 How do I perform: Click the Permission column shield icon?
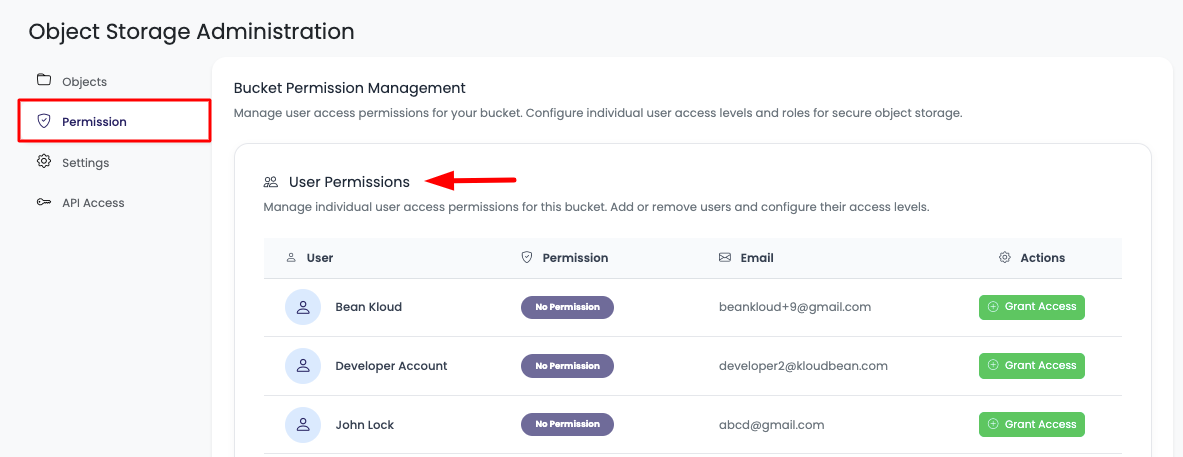(527, 257)
